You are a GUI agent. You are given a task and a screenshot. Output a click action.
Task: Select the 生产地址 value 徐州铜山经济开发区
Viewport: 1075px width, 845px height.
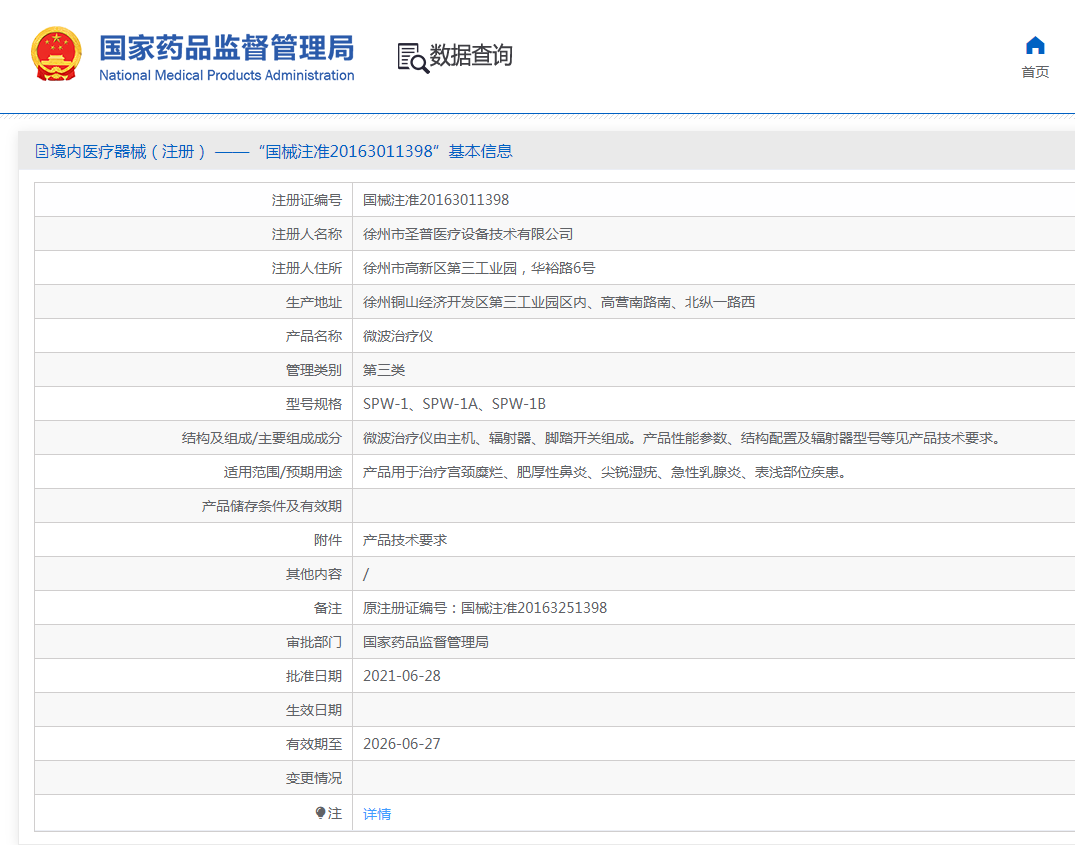point(559,302)
